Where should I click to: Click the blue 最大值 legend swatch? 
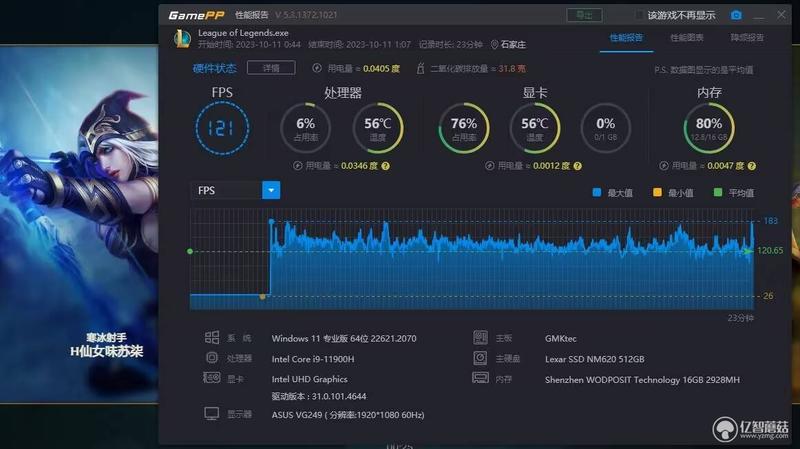pos(596,192)
